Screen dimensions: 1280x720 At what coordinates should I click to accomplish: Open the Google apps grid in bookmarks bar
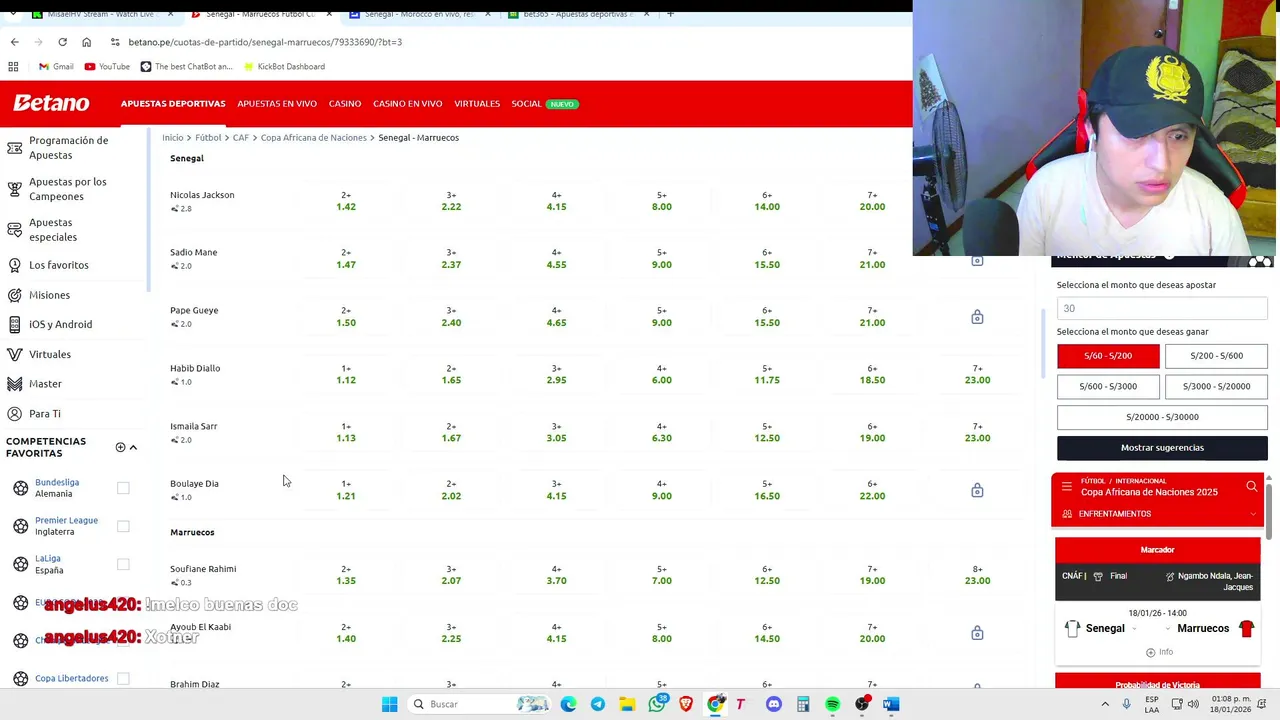point(13,66)
